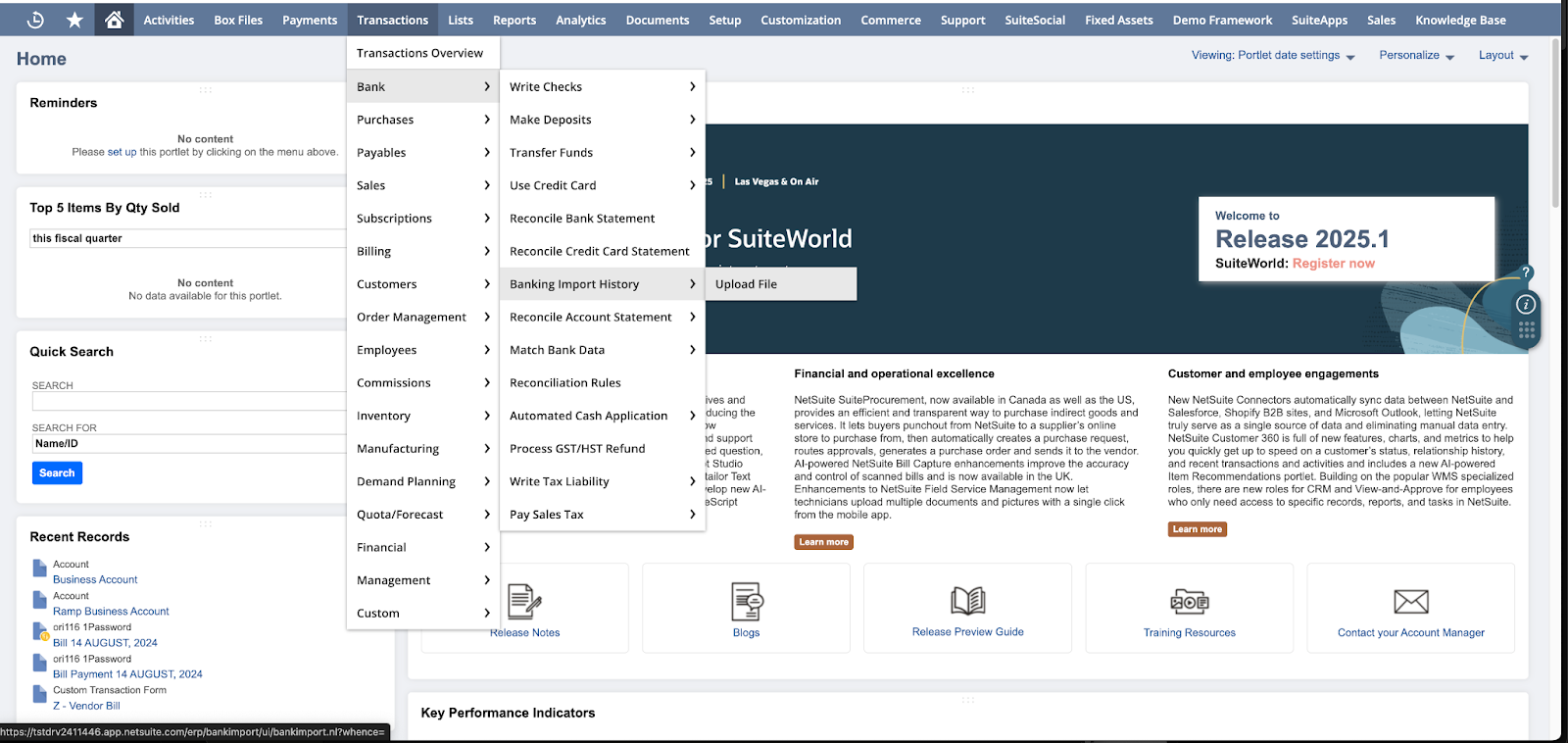Click Learn more under Financial and operational excellence
Image resolution: width=1568 pixels, height=743 pixels.
click(x=824, y=542)
